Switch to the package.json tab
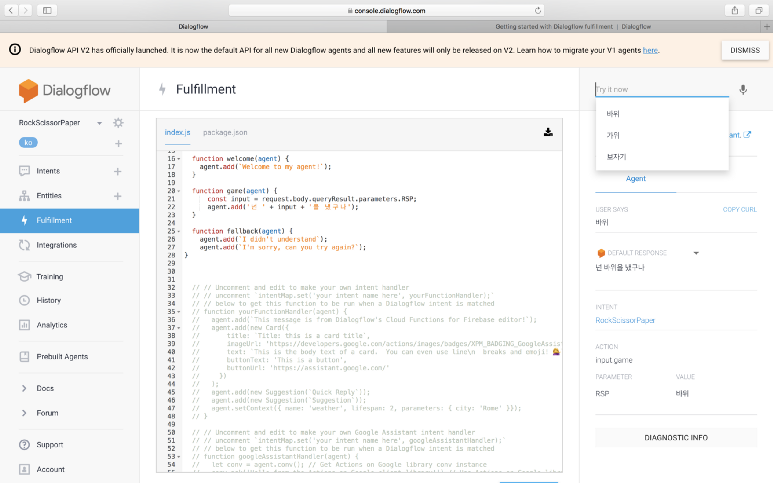 coord(225,132)
